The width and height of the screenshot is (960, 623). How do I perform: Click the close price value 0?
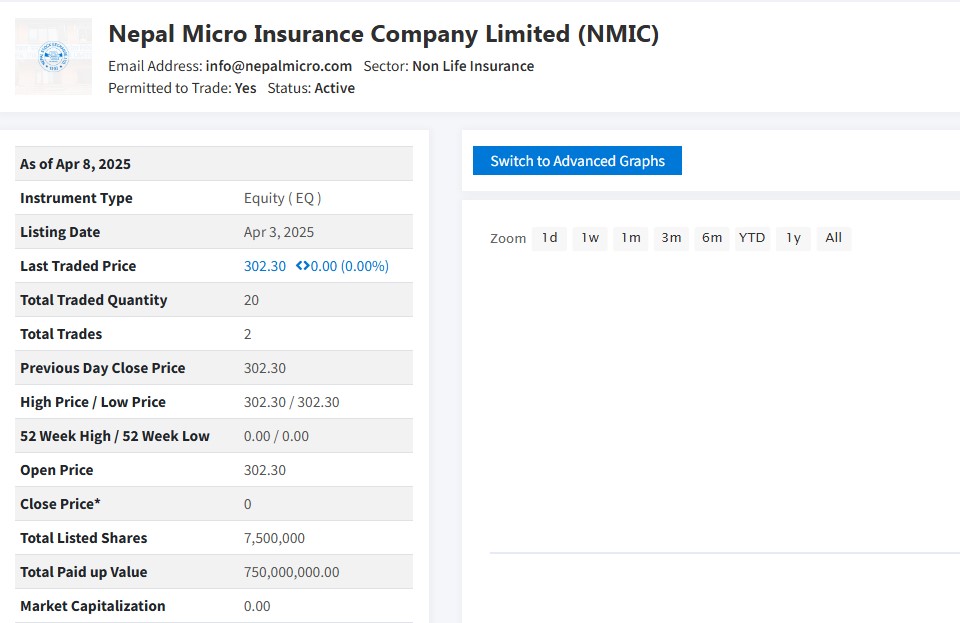[247, 504]
